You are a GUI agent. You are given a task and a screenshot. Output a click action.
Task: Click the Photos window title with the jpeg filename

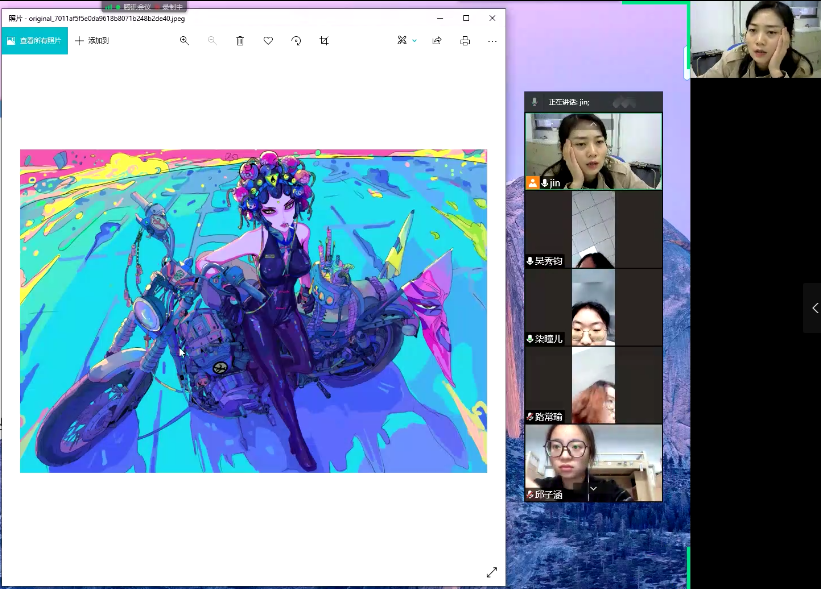coord(97,18)
